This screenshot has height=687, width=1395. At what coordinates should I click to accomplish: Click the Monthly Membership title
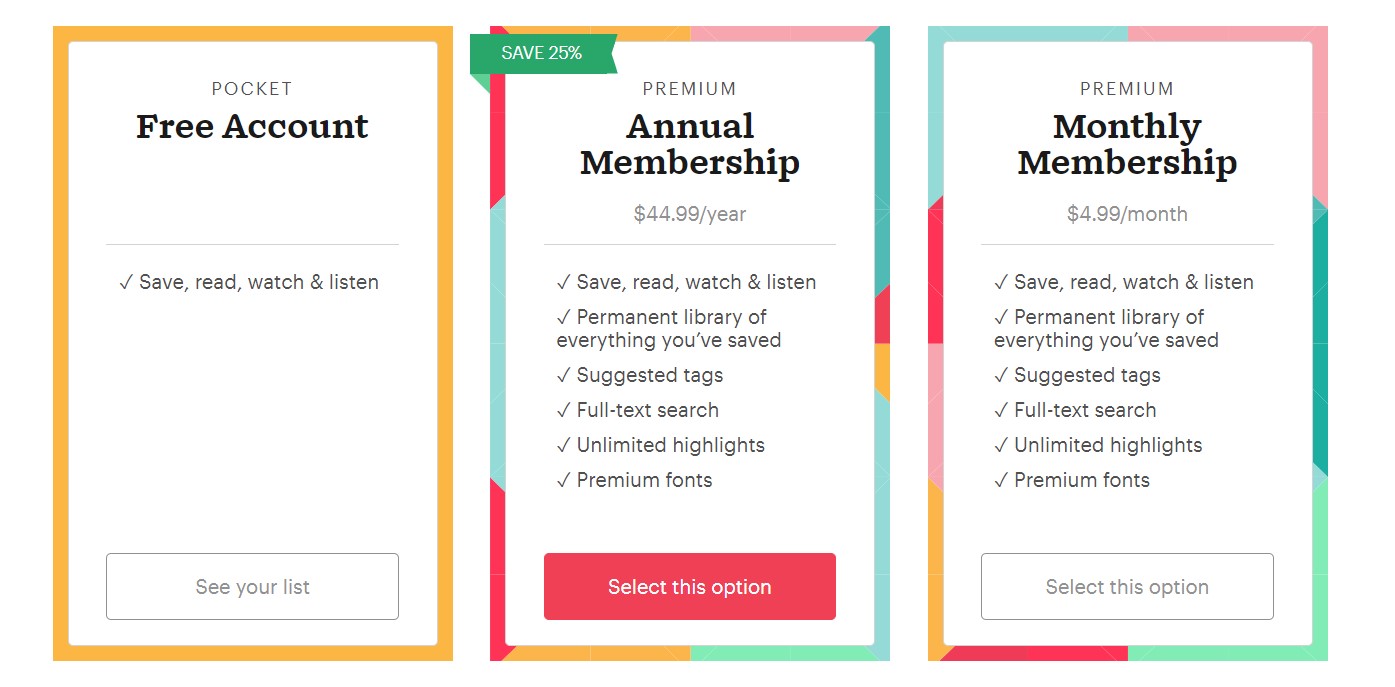click(x=1127, y=144)
